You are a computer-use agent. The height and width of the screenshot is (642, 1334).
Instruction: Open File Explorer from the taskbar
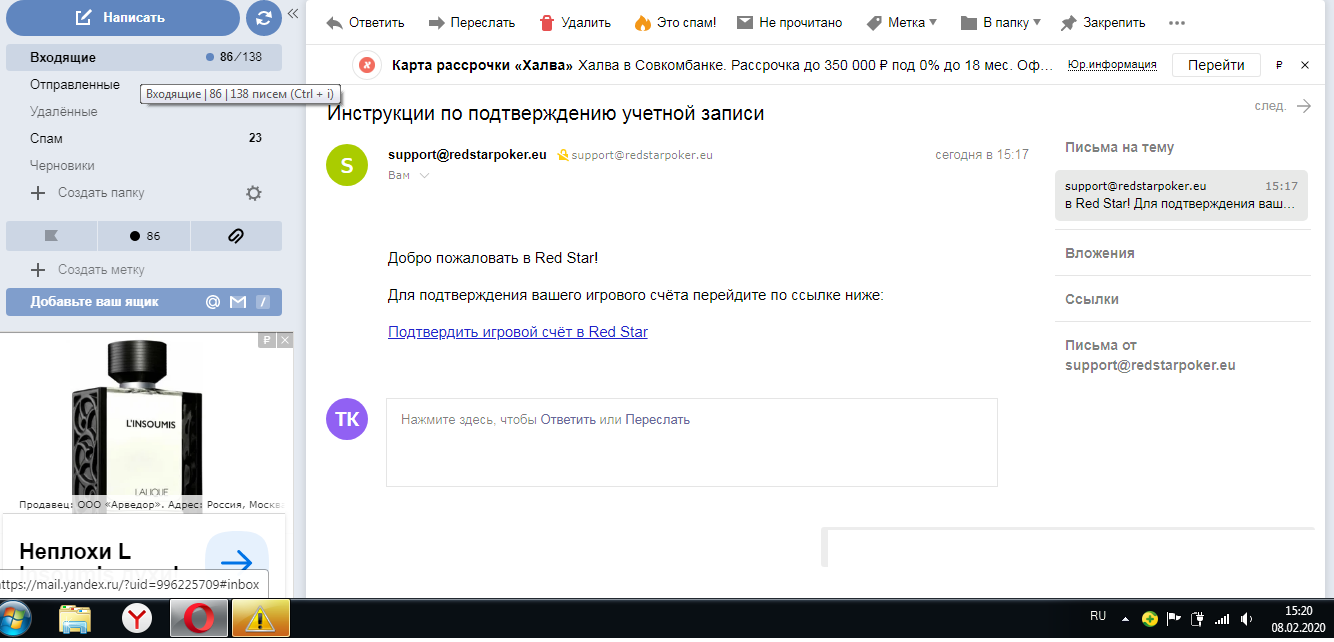pos(76,620)
